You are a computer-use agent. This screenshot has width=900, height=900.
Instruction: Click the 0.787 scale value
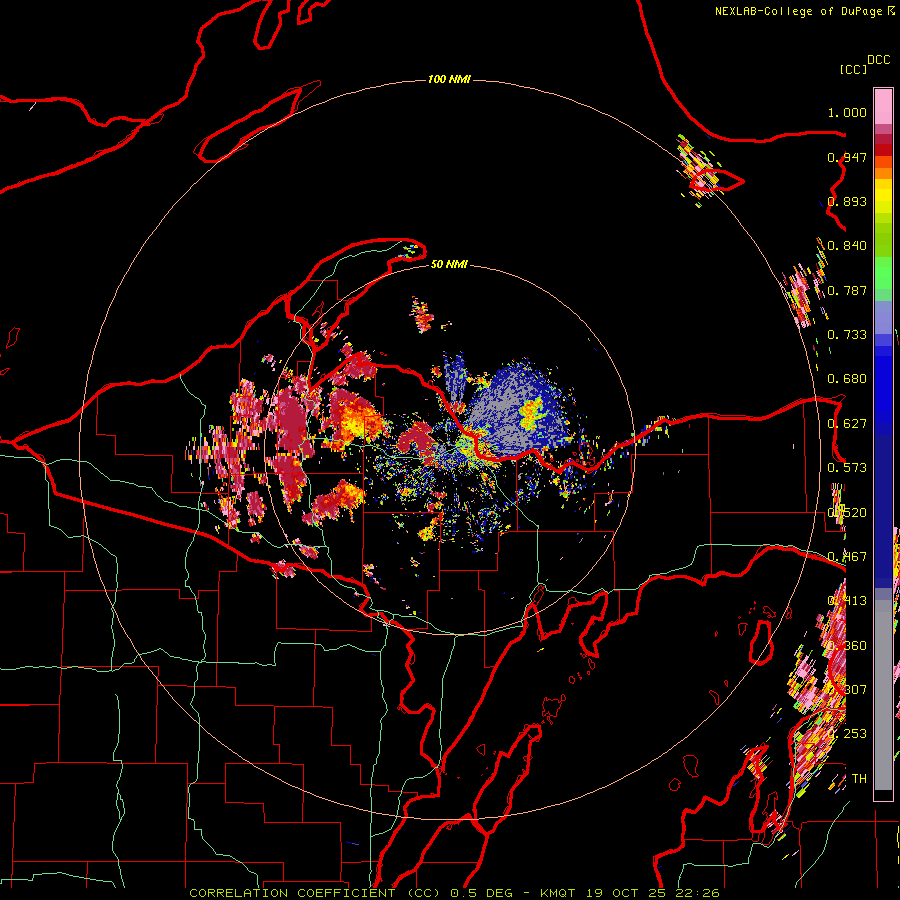pyautogui.click(x=847, y=290)
